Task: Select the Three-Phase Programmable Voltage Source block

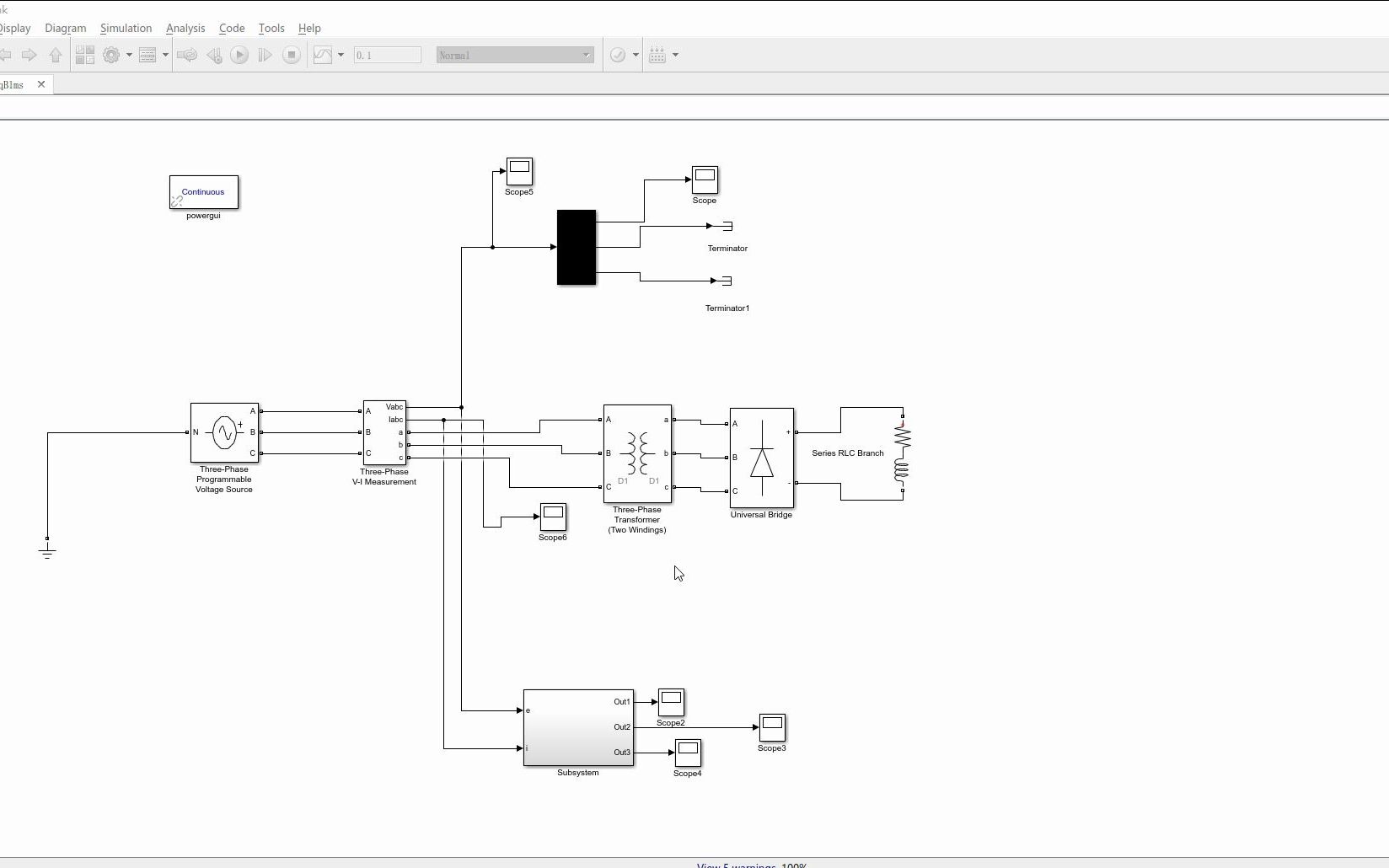Action: pos(224,432)
